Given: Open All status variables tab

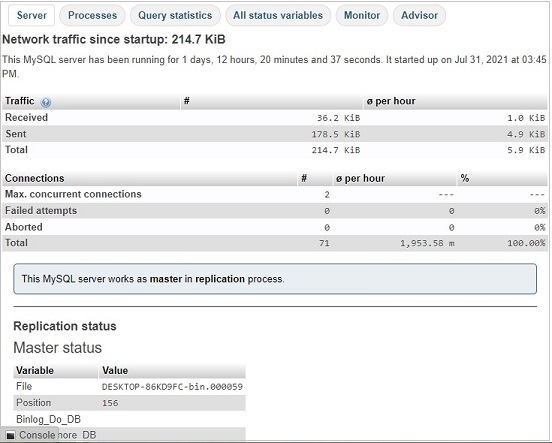Looking at the screenshot, I should coord(278,15).
